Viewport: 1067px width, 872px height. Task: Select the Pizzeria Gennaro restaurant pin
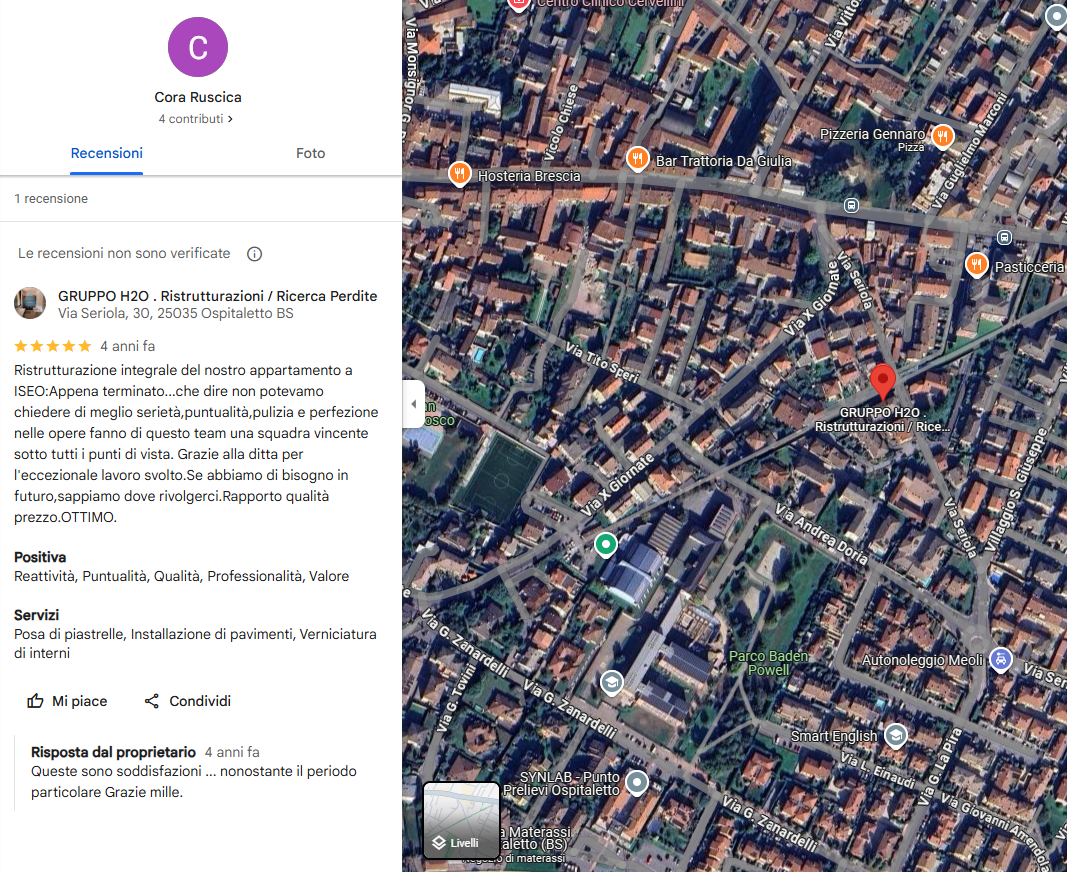point(942,136)
